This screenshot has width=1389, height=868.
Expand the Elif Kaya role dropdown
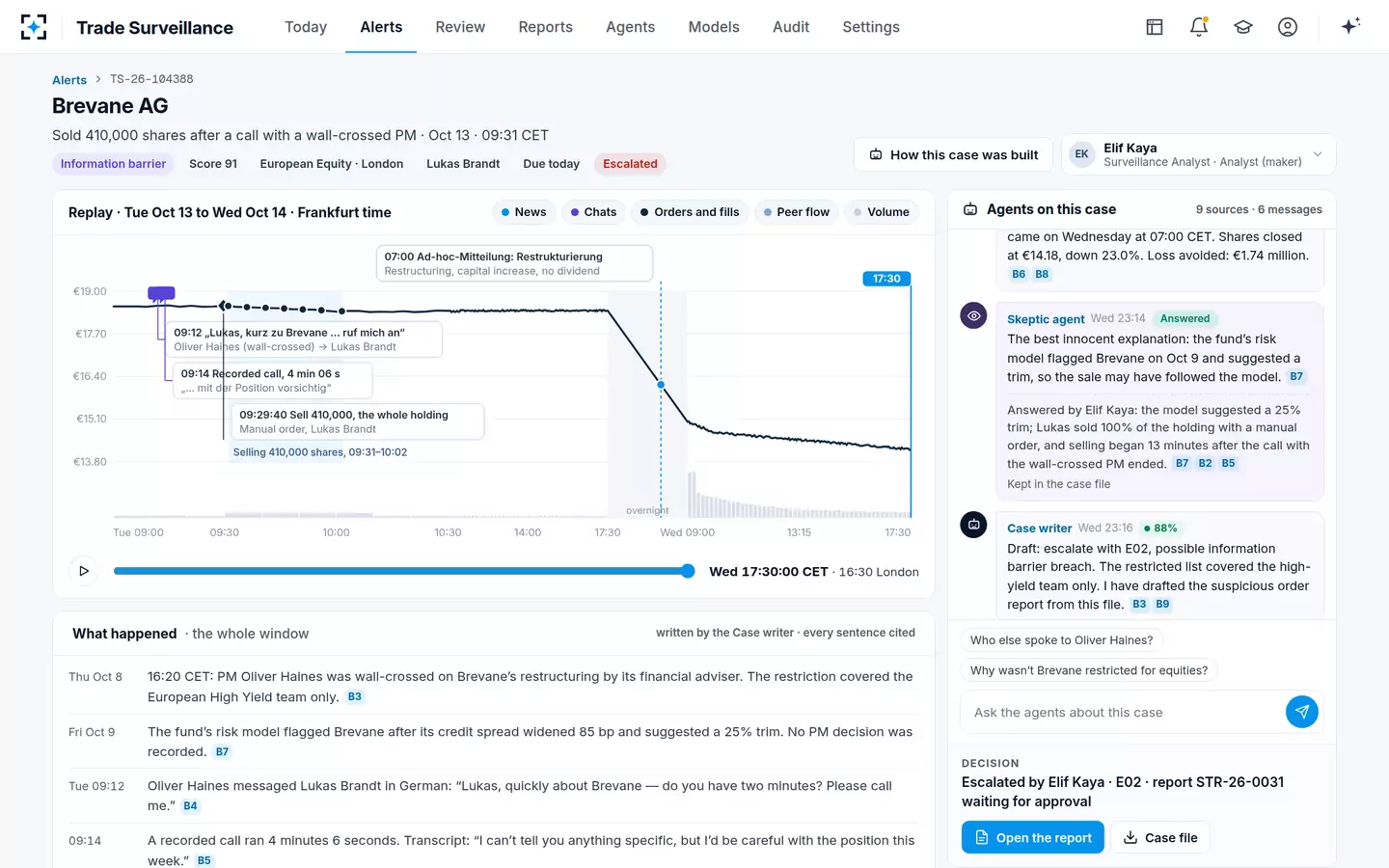(x=1198, y=154)
